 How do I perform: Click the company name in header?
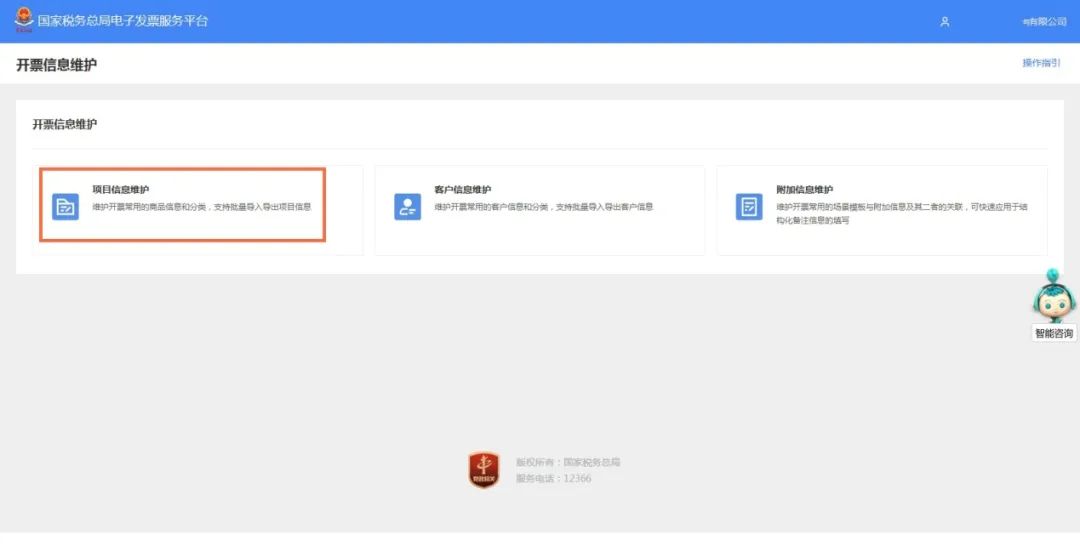pyautogui.click(x=1044, y=22)
